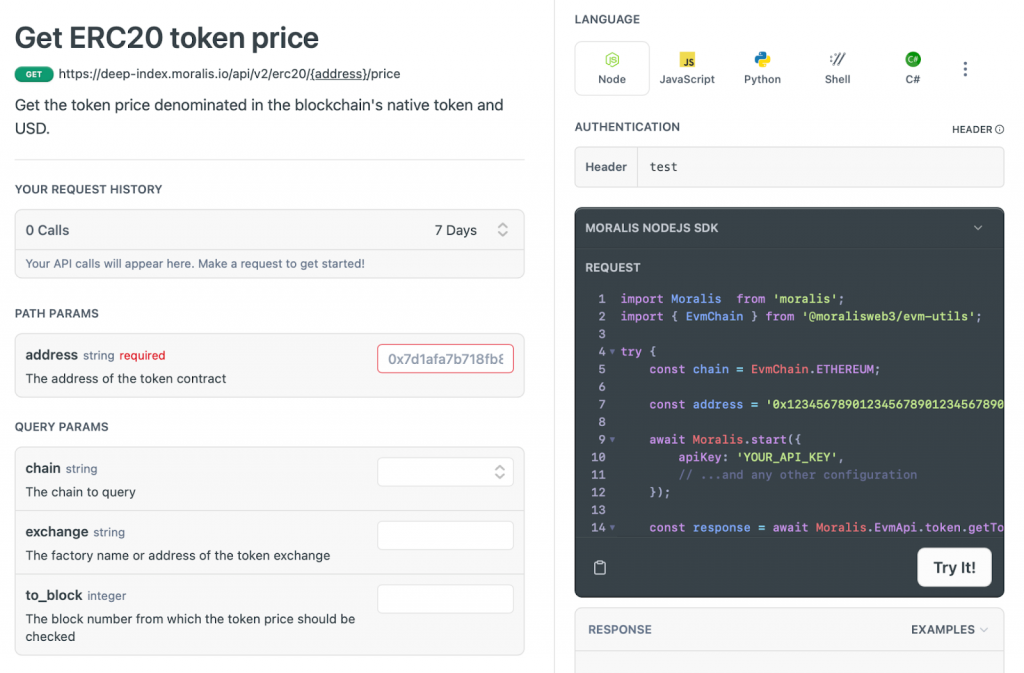
Task: Click 'Your API calls will appear here' message
Action: click(195, 264)
